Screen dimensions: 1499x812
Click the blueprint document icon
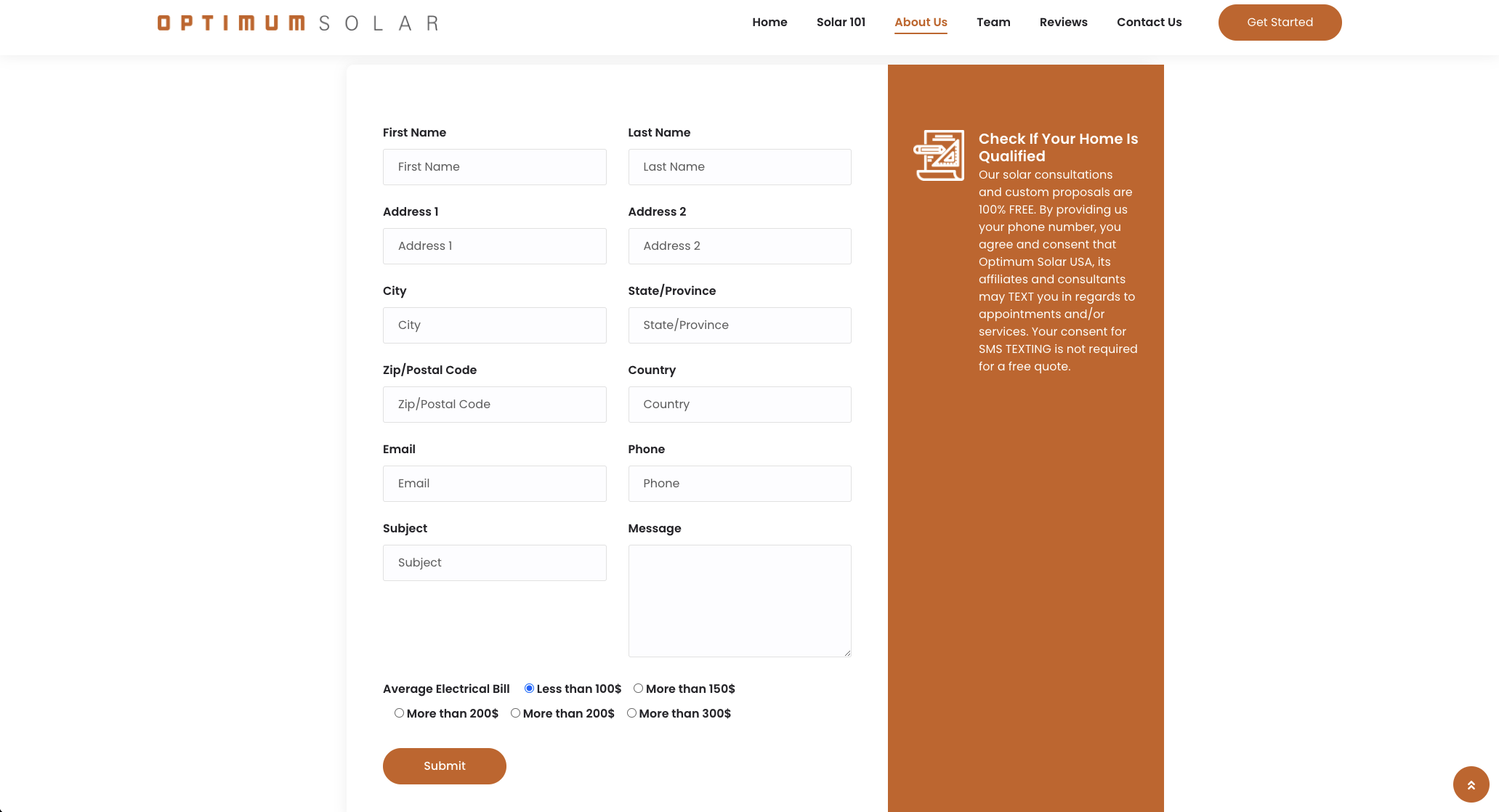(939, 155)
